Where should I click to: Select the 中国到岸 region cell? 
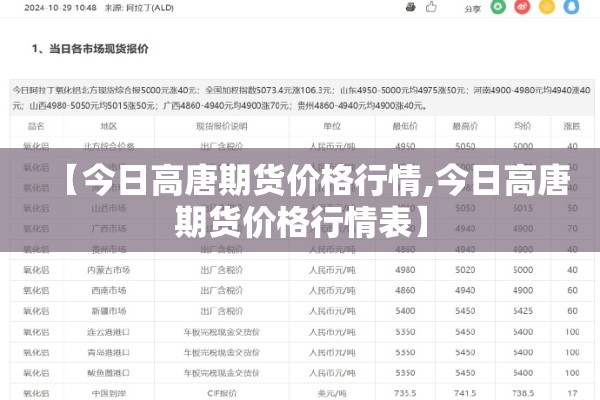click(109, 393)
